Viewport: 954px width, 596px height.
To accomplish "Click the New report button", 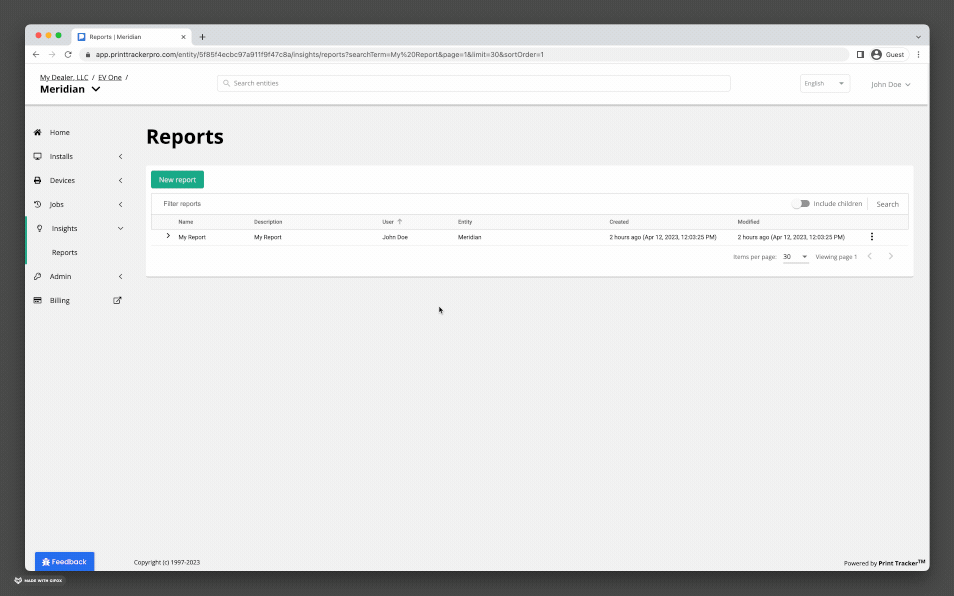I will click(x=177, y=180).
